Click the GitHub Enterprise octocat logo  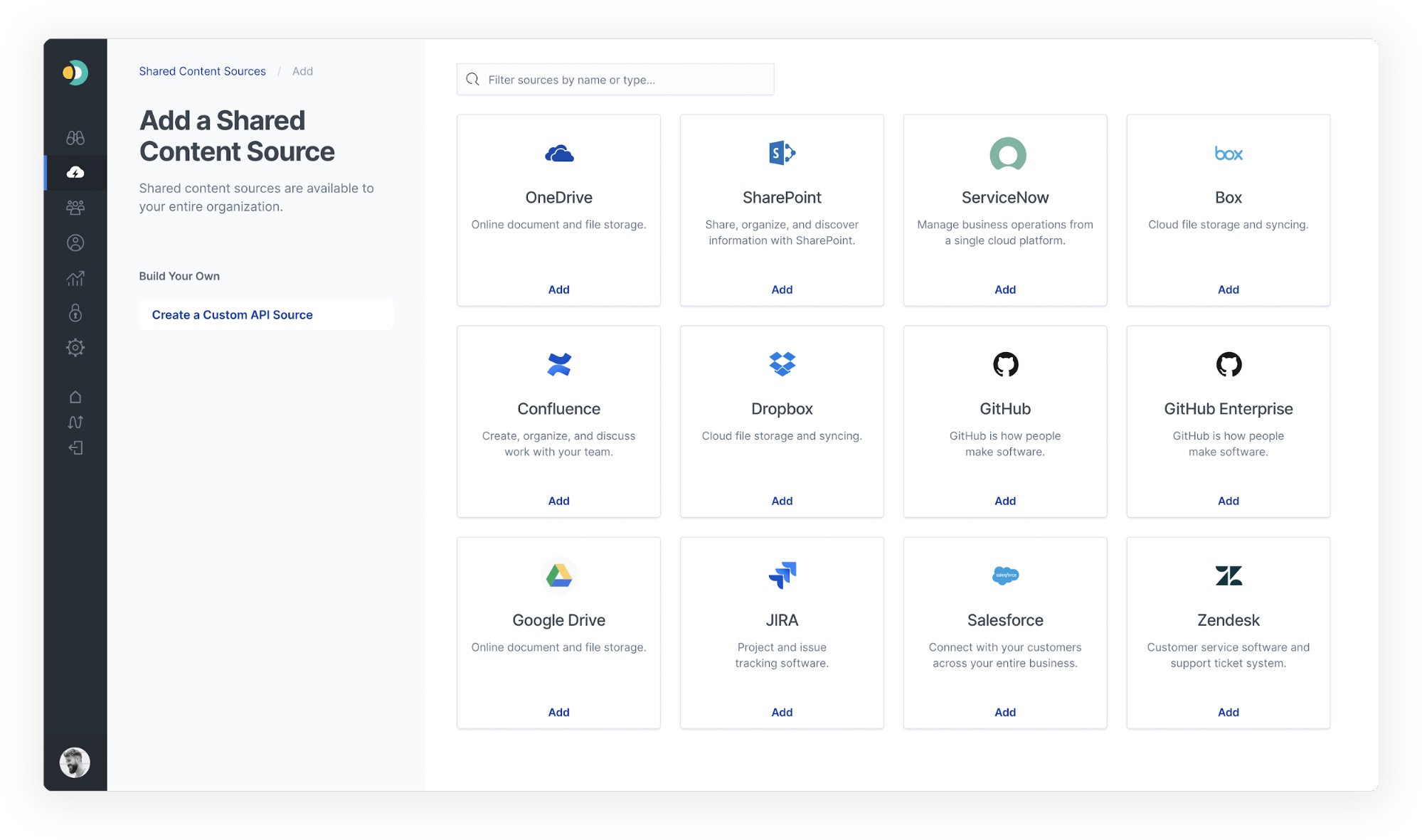[x=1229, y=364]
